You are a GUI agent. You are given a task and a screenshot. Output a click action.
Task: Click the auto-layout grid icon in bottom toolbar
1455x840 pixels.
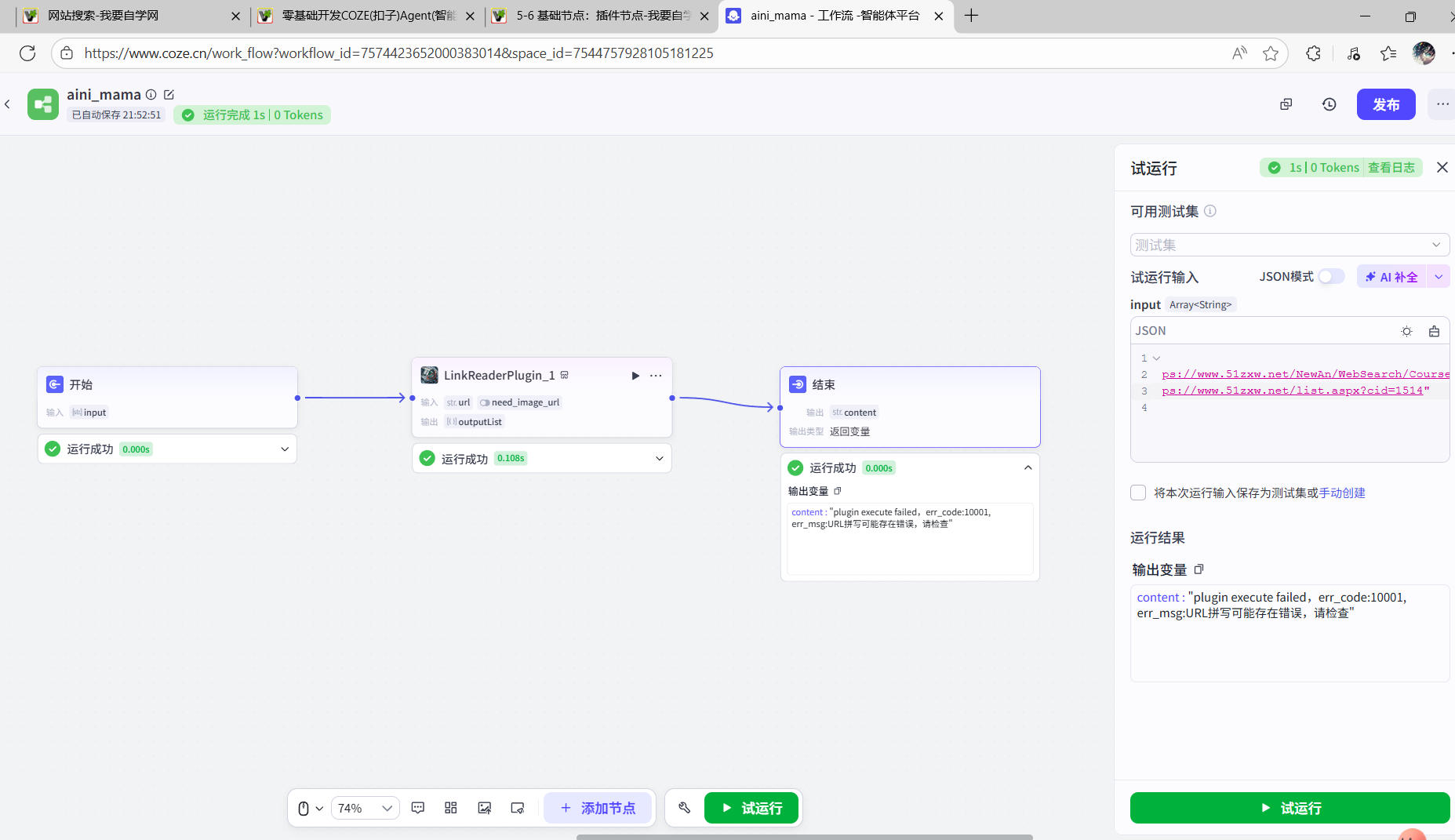point(451,808)
